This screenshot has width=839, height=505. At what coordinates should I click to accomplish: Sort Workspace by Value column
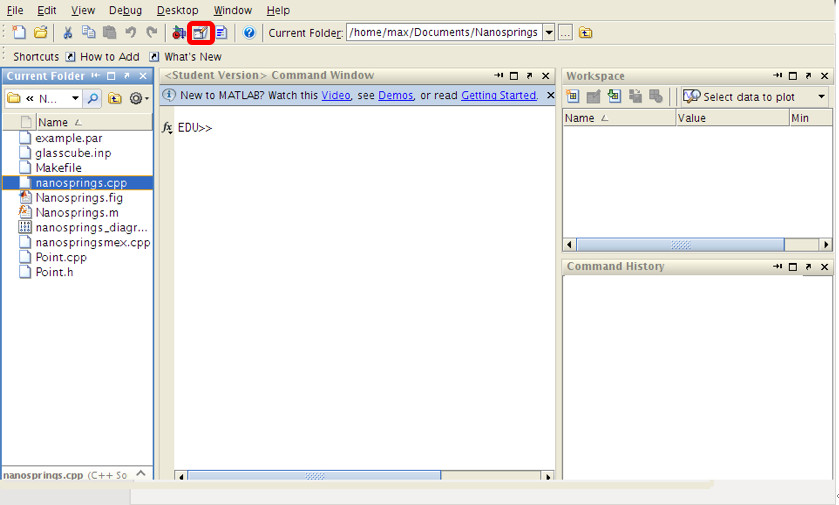(x=733, y=118)
